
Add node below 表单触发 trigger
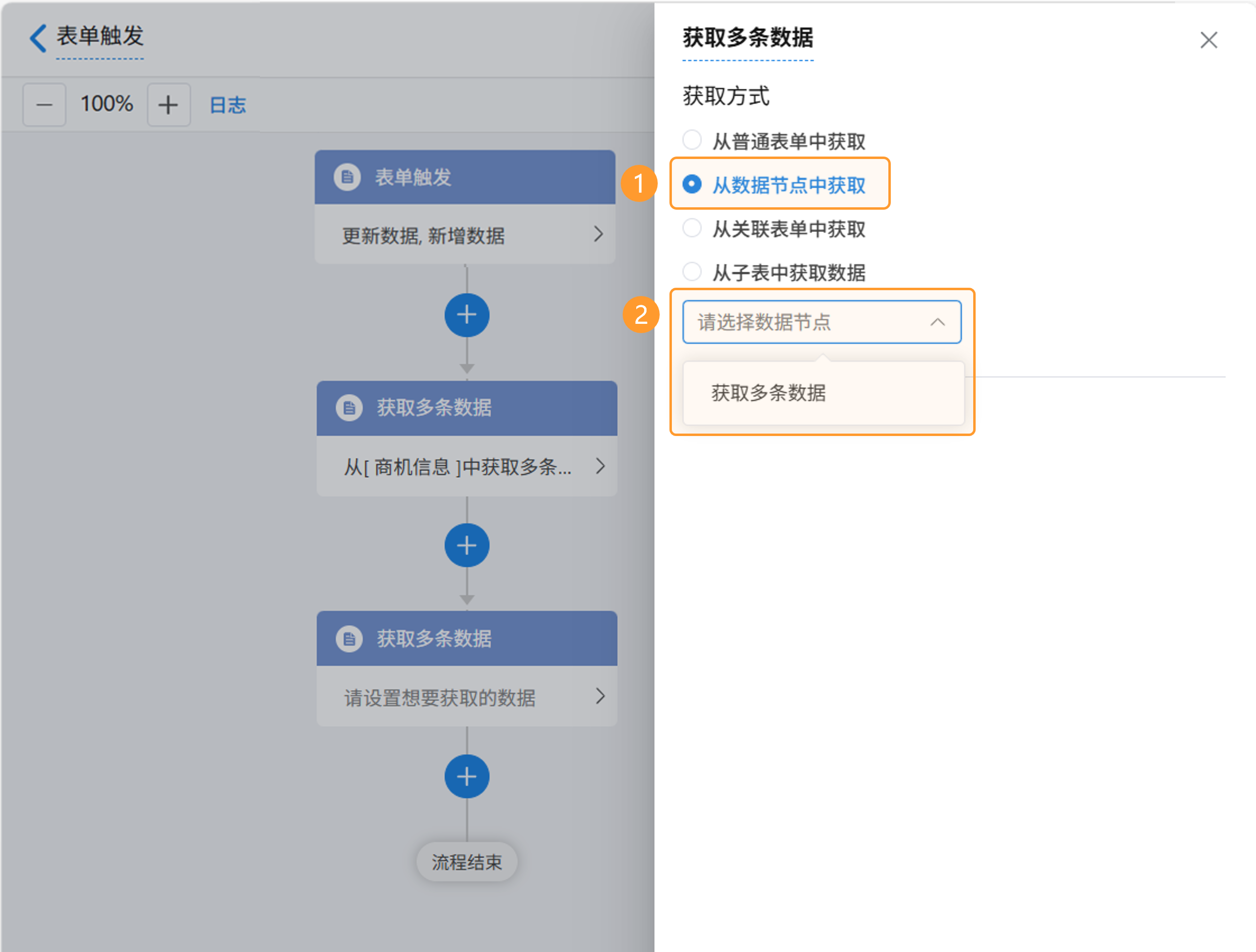pyautogui.click(x=466, y=315)
